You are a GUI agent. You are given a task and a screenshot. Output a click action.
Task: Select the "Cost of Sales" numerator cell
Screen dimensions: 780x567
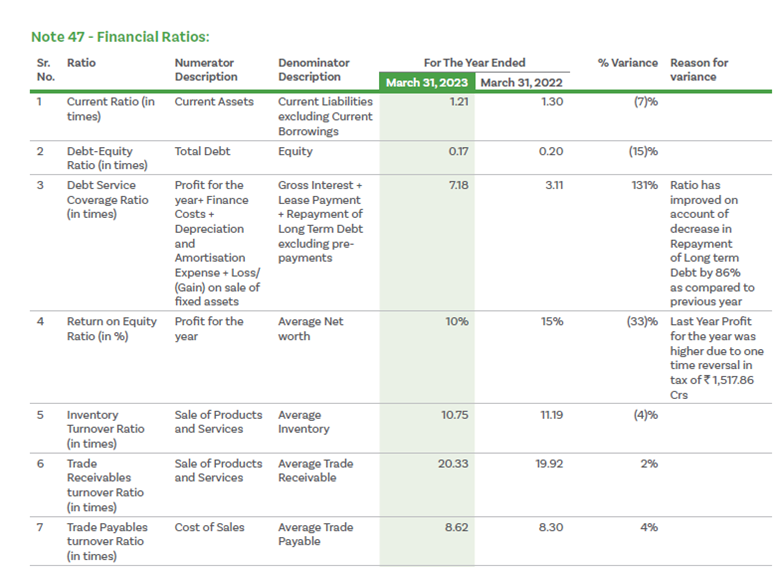[x=209, y=527]
